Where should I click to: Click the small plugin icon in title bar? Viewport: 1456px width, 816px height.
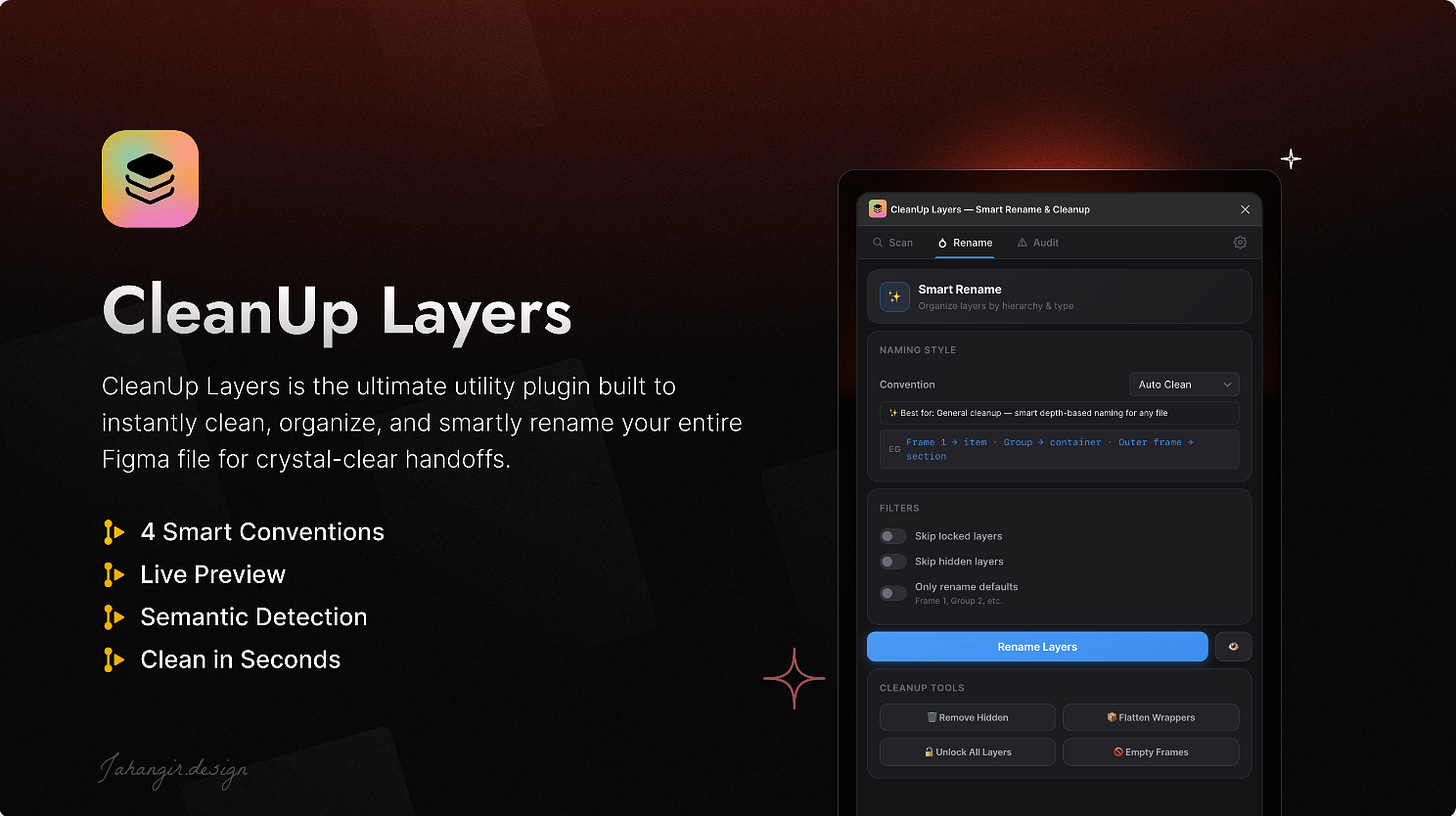click(x=877, y=209)
